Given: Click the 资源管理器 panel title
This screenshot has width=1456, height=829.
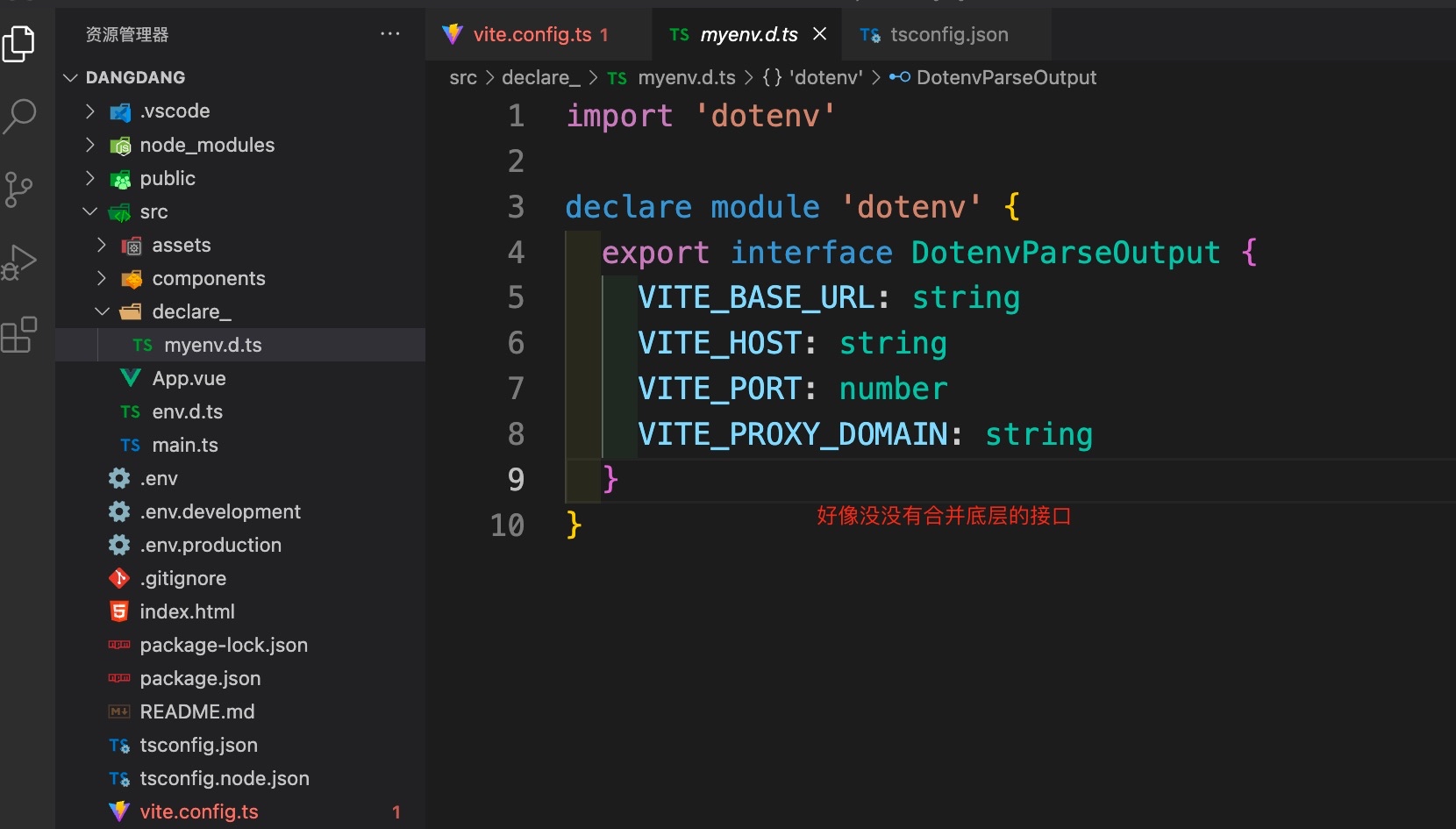Looking at the screenshot, I should click(127, 34).
